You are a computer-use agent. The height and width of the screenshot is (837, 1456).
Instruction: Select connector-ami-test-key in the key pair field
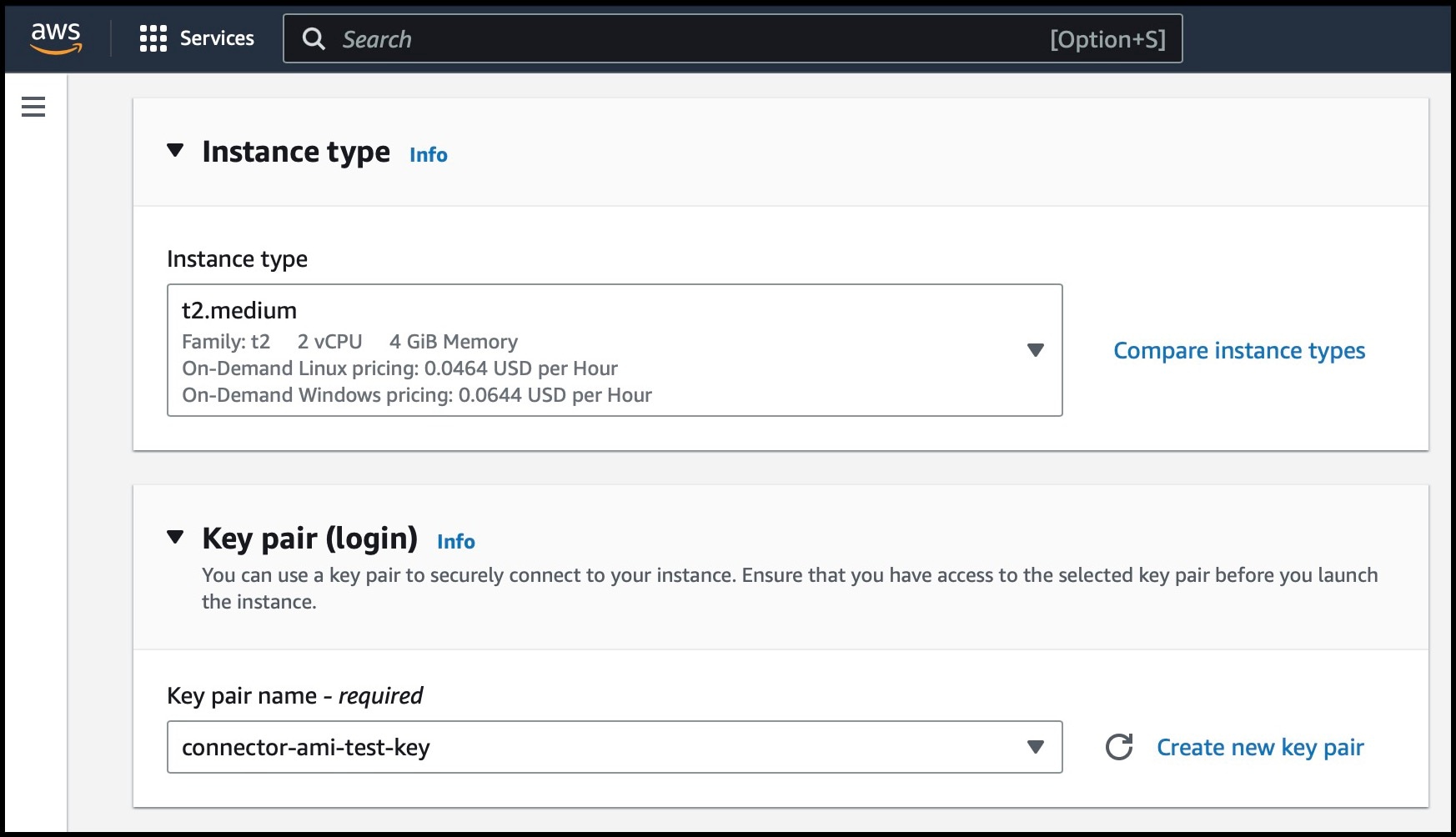(584, 747)
